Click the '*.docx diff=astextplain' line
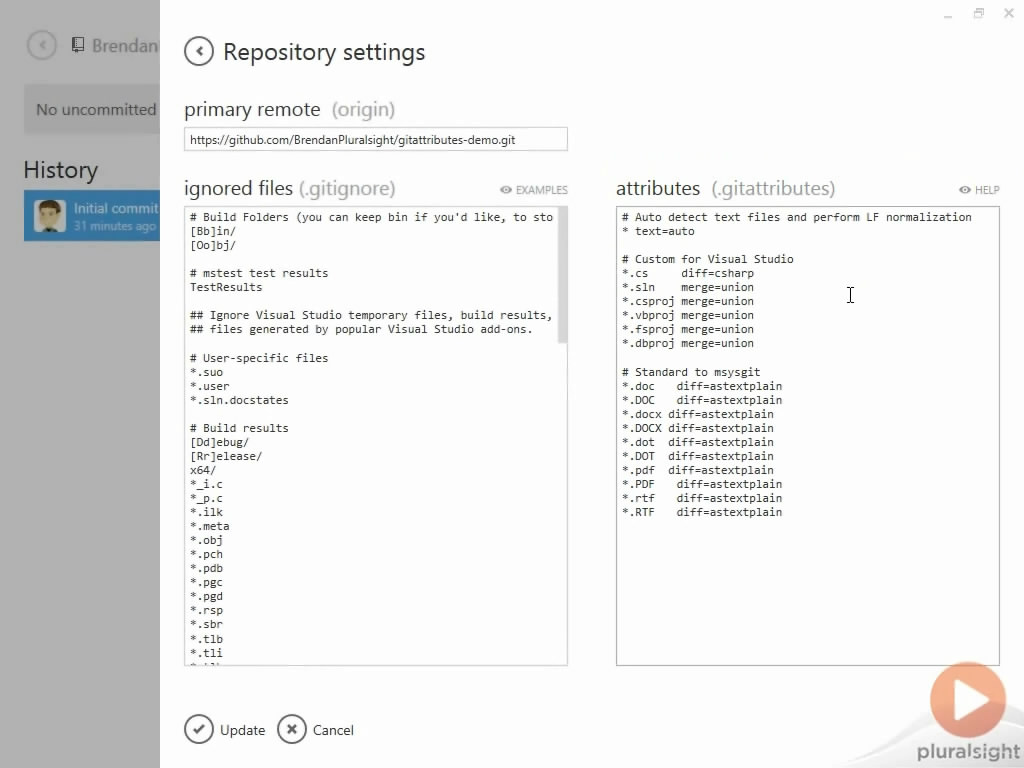 (697, 414)
